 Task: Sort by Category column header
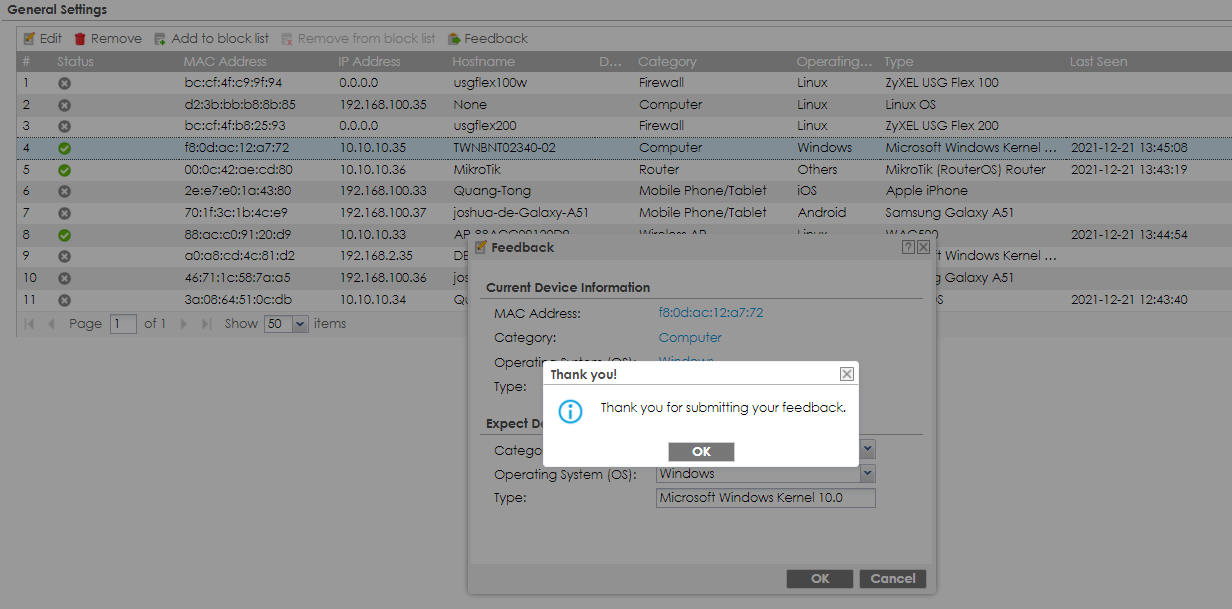coord(667,62)
